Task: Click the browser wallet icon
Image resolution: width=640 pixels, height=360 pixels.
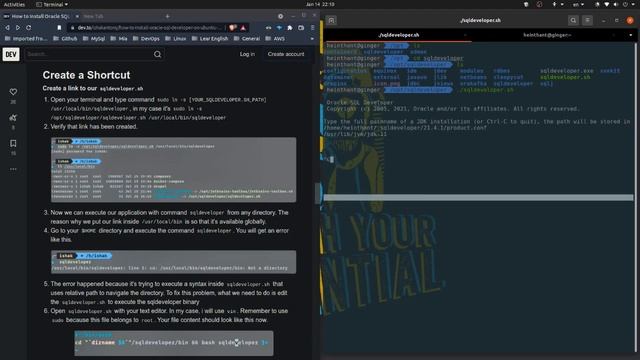Action: click(301, 28)
